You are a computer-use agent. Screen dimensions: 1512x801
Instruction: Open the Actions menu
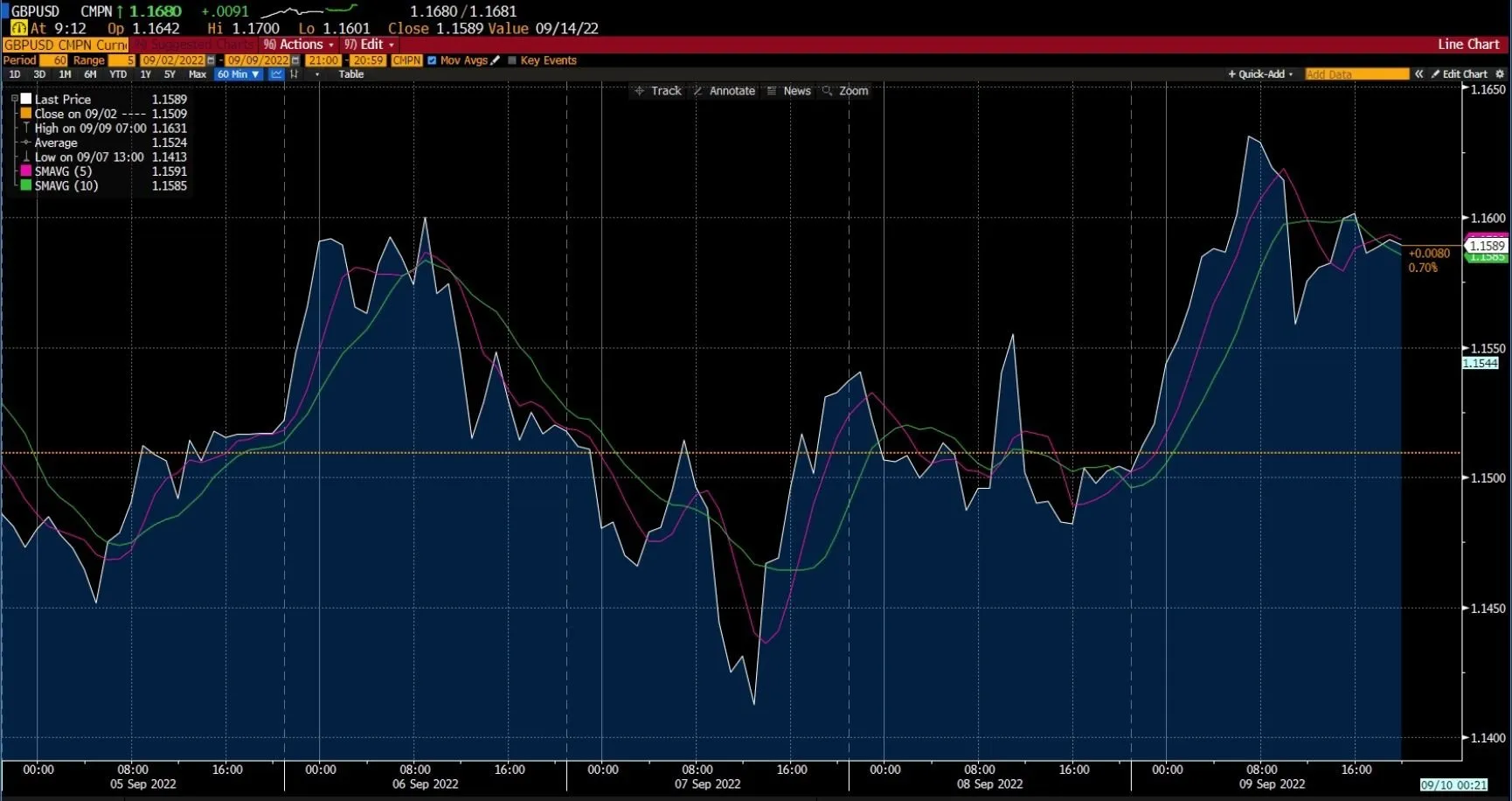[301, 44]
